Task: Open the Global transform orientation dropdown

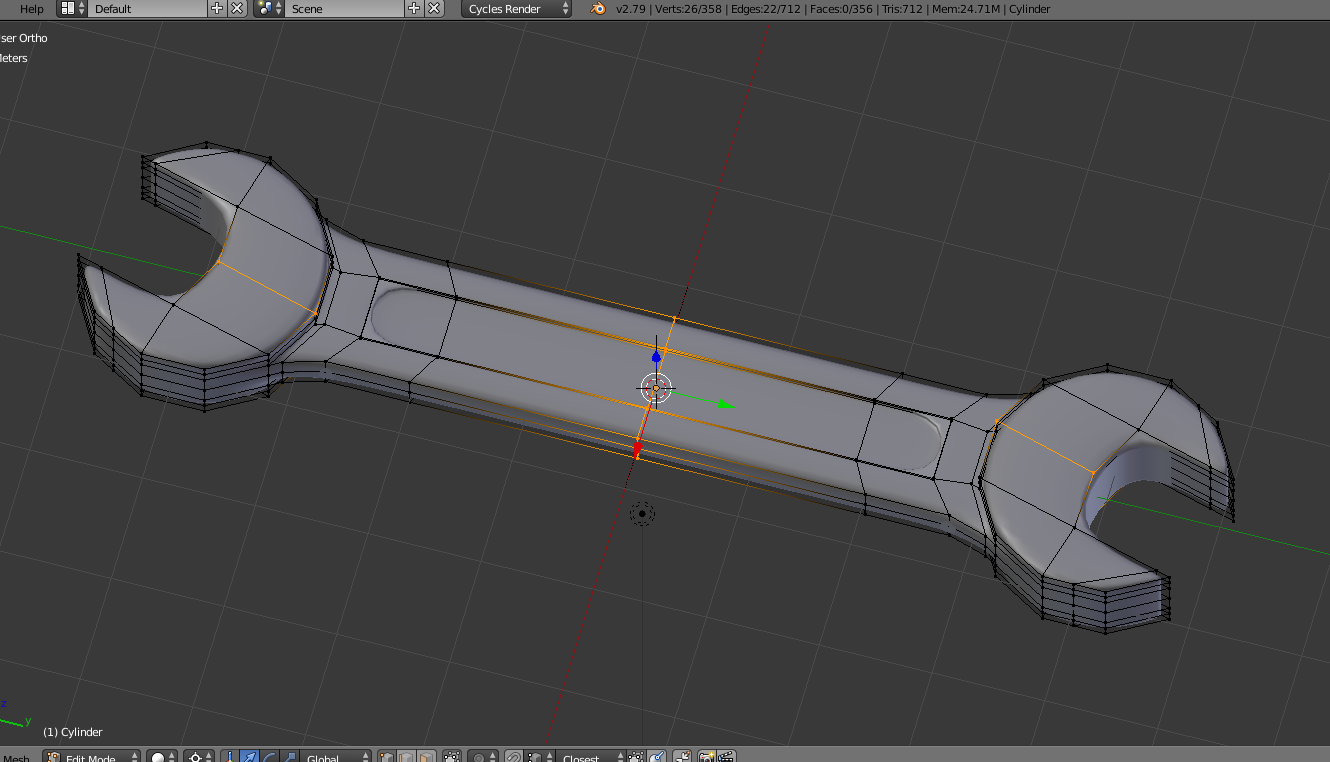Action: click(x=336, y=757)
